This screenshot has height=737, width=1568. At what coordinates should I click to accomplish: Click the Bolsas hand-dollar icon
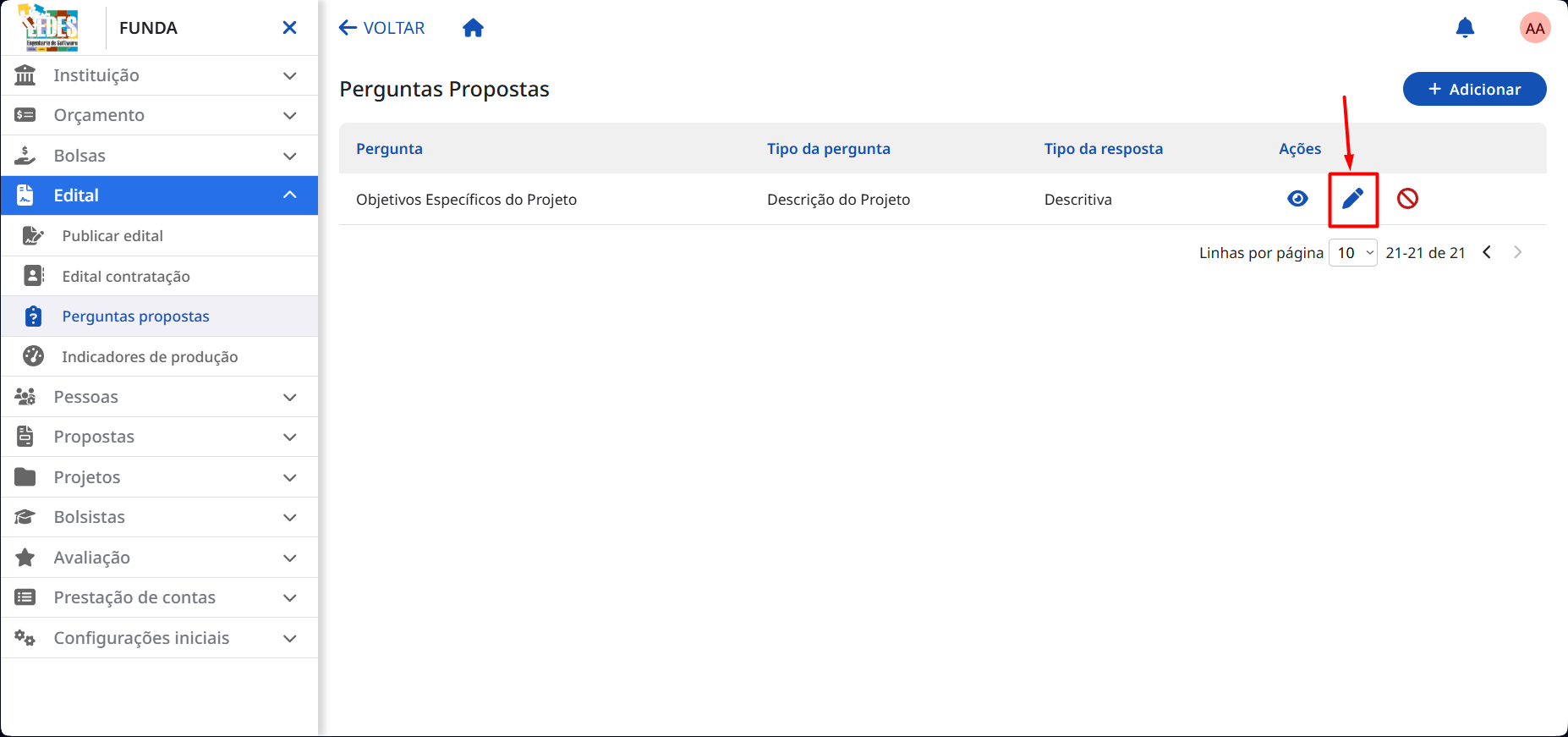[25, 156]
